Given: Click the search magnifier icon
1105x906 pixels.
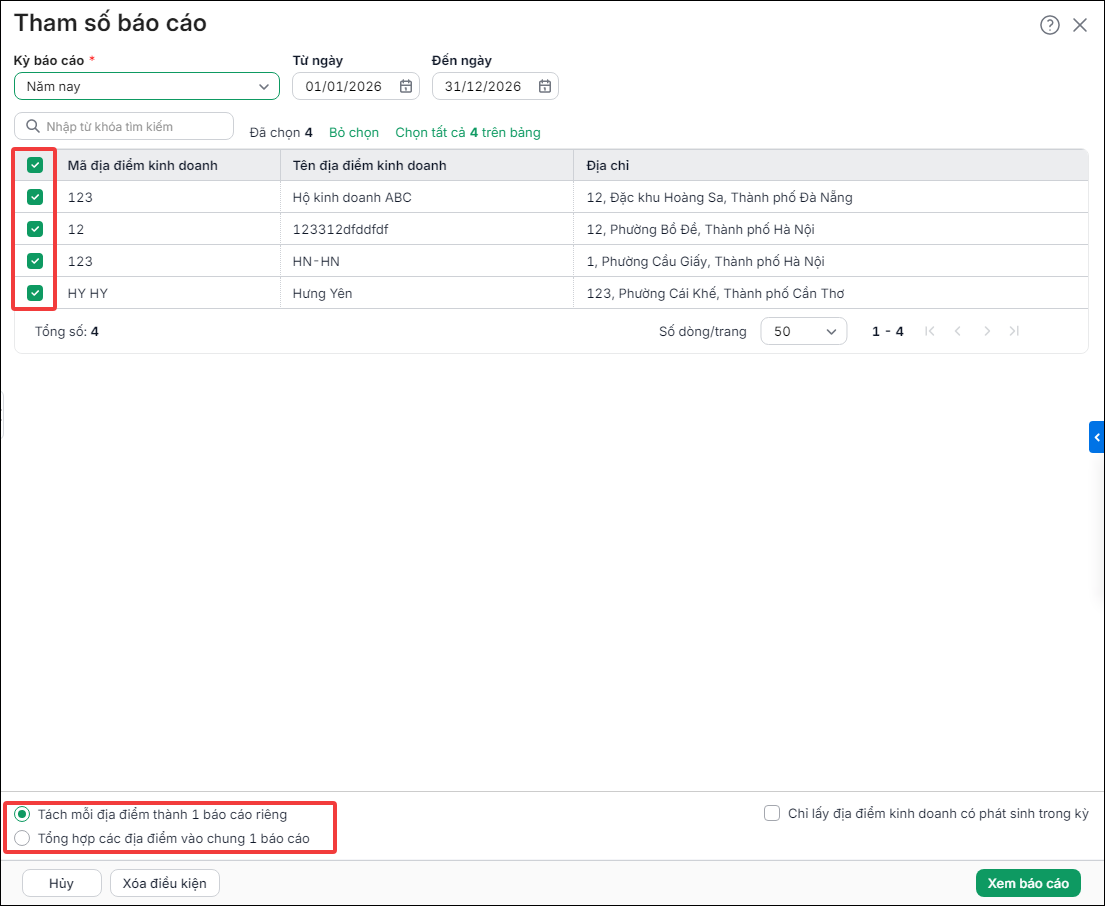Looking at the screenshot, I should tap(32, 126).
